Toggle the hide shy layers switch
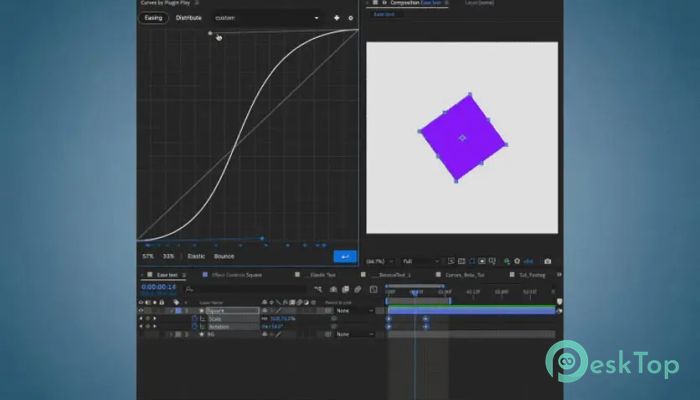 coord(333,290)
